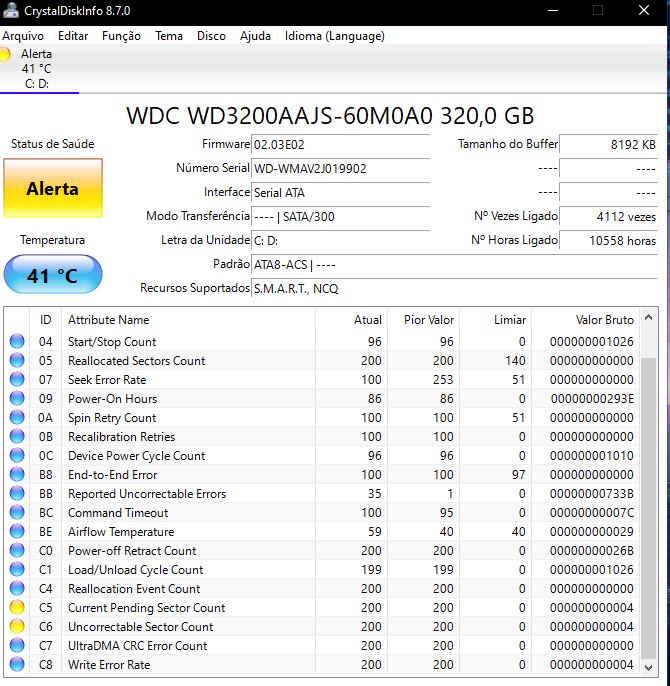670x686 pixels.
Task: Select the Current Pending Sector Count attribute name
Action: point(147,608)
